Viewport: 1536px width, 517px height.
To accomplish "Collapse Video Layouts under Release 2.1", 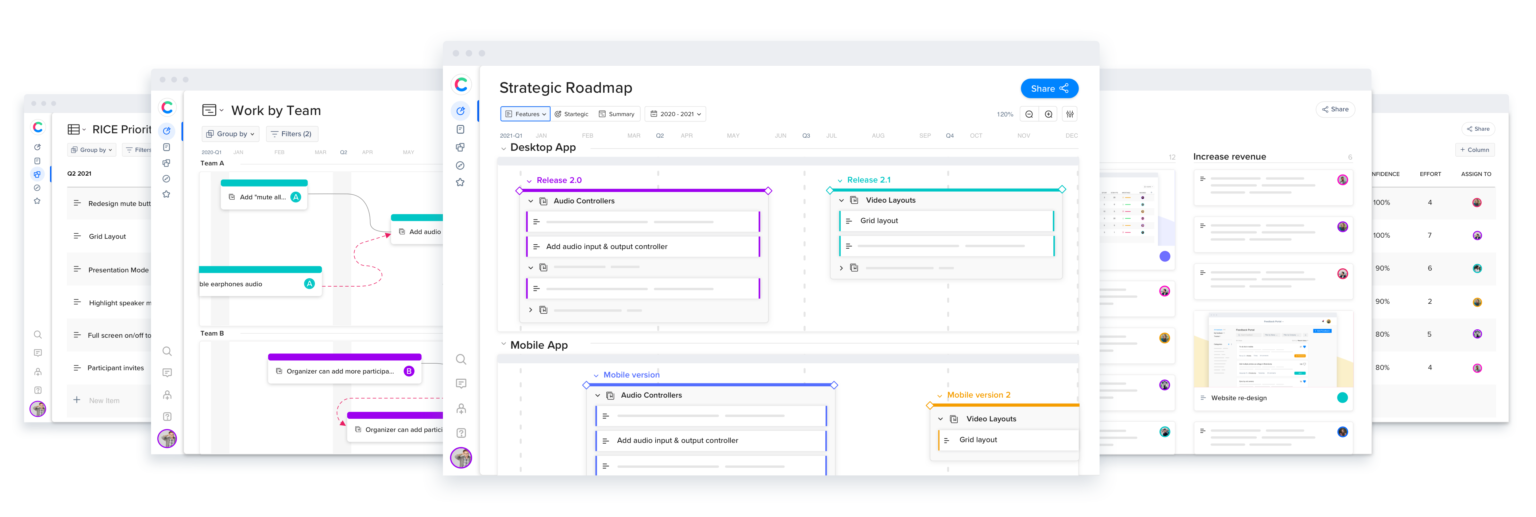I will pyautogui.click(x=842, y=200).
